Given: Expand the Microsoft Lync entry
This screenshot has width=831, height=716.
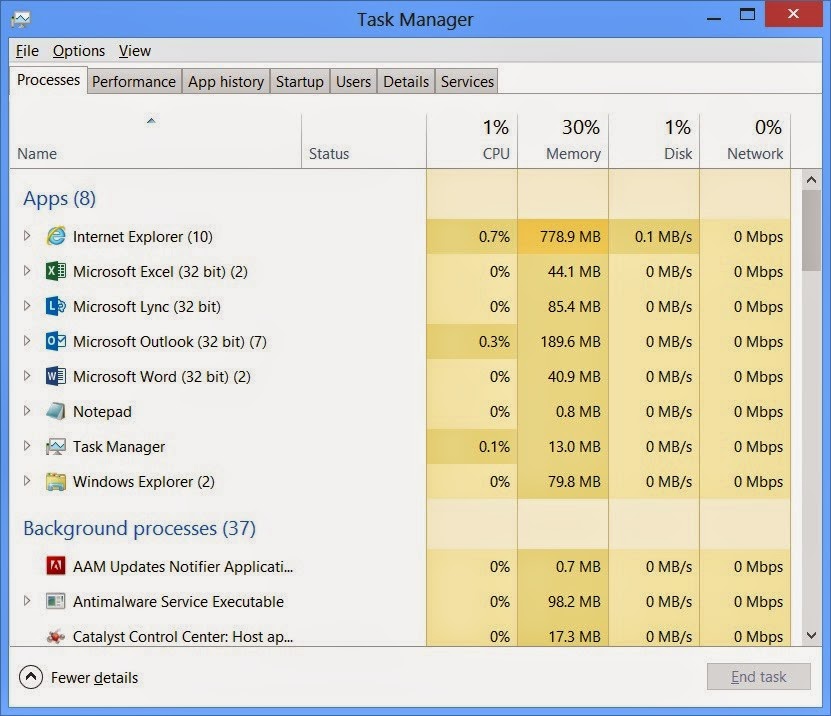Looking at the screenshot, I should tap(27, 306).
